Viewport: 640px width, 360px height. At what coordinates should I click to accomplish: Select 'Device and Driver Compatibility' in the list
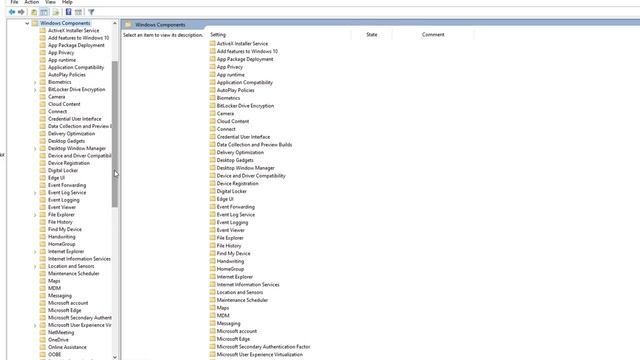251,176
